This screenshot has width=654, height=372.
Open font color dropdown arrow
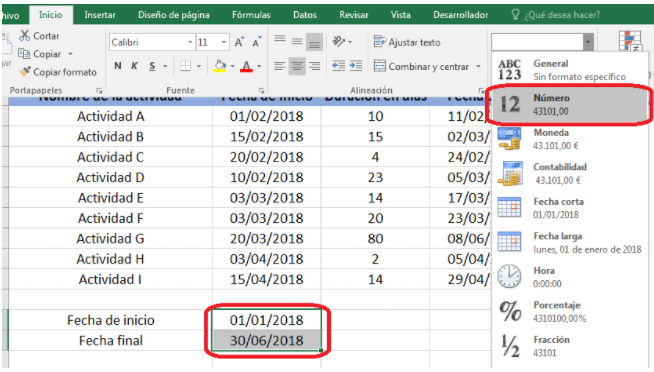coord(259,66)
